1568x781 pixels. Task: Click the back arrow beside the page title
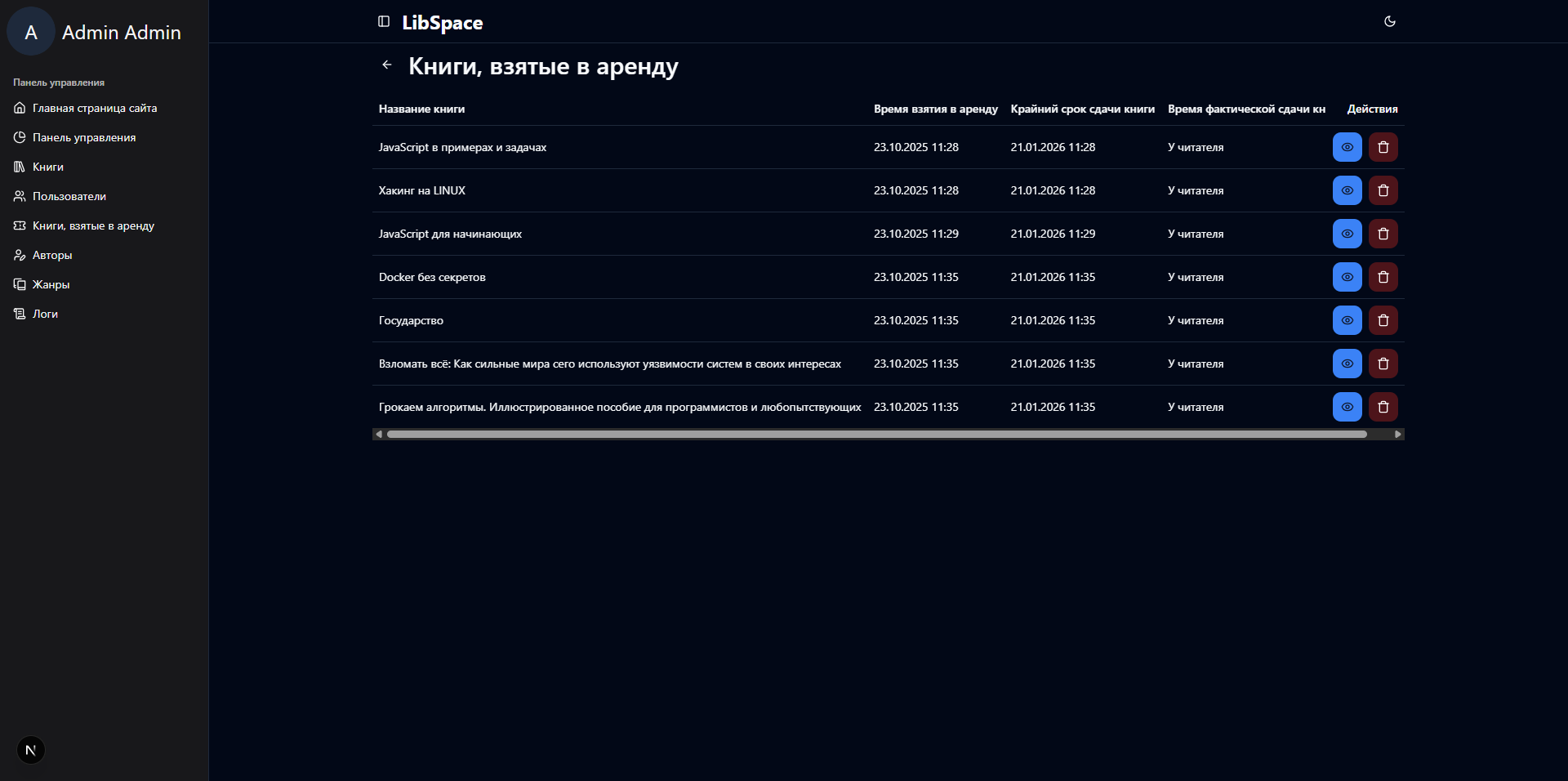tap(387, 65)
